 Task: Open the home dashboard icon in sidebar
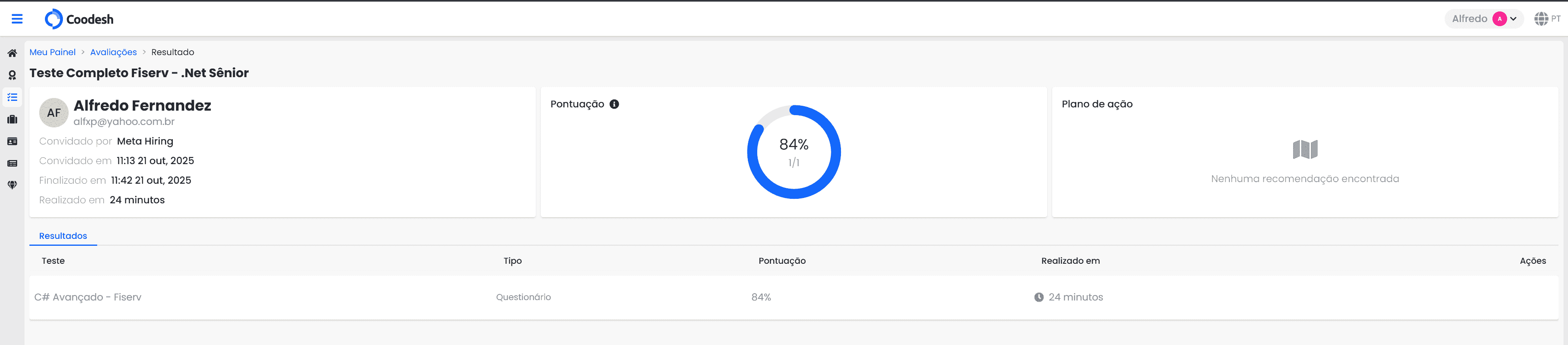pyautogui.click(x=12, y=53)
